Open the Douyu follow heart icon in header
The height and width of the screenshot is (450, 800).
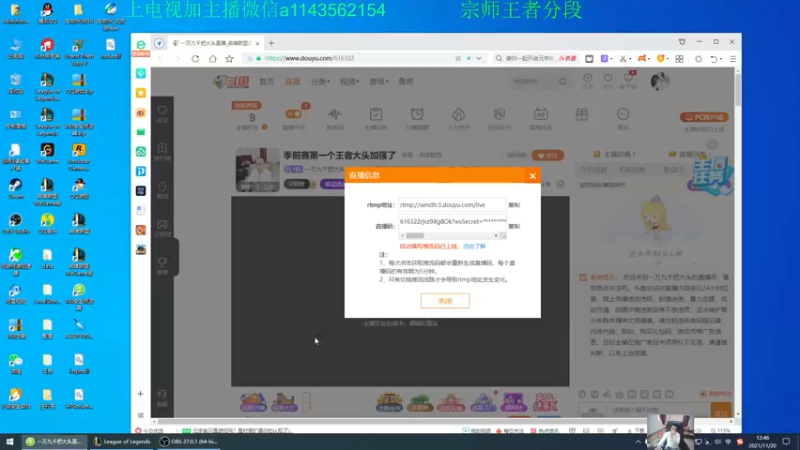pos(608,80)
